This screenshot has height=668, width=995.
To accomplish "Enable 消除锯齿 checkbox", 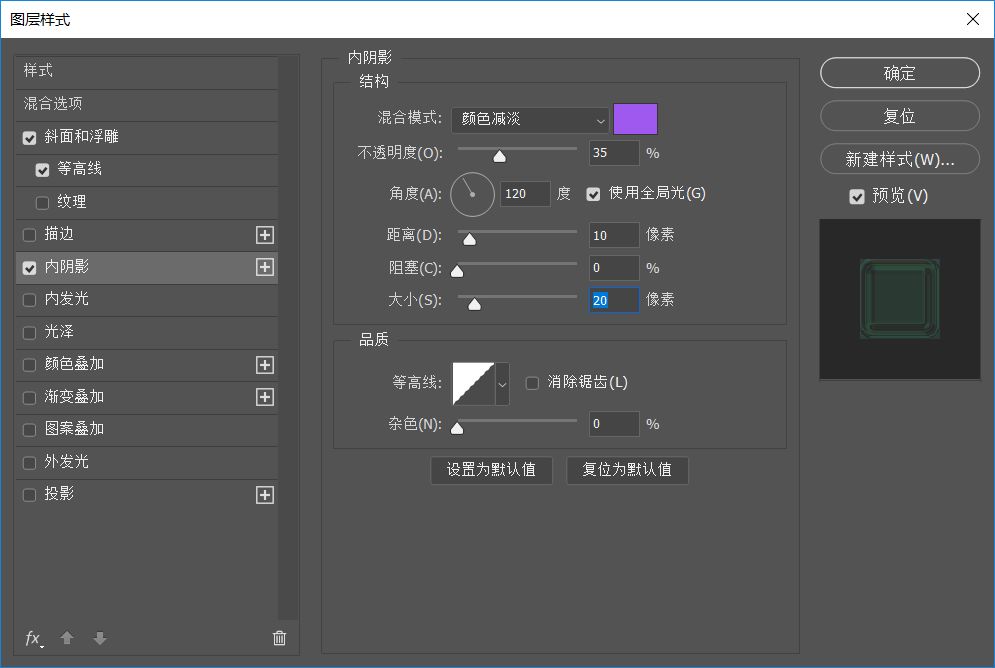I will (x=533, y=383).
